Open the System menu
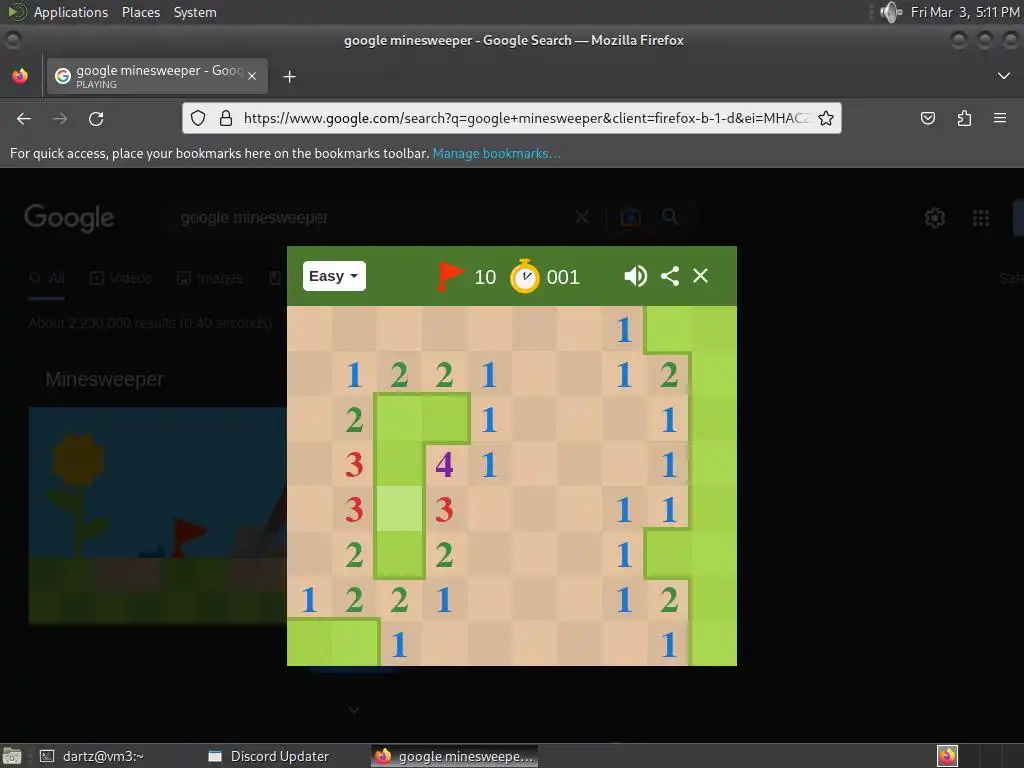Image resolution: width=1024 pixels, height=768 pixels. (195, 12)
